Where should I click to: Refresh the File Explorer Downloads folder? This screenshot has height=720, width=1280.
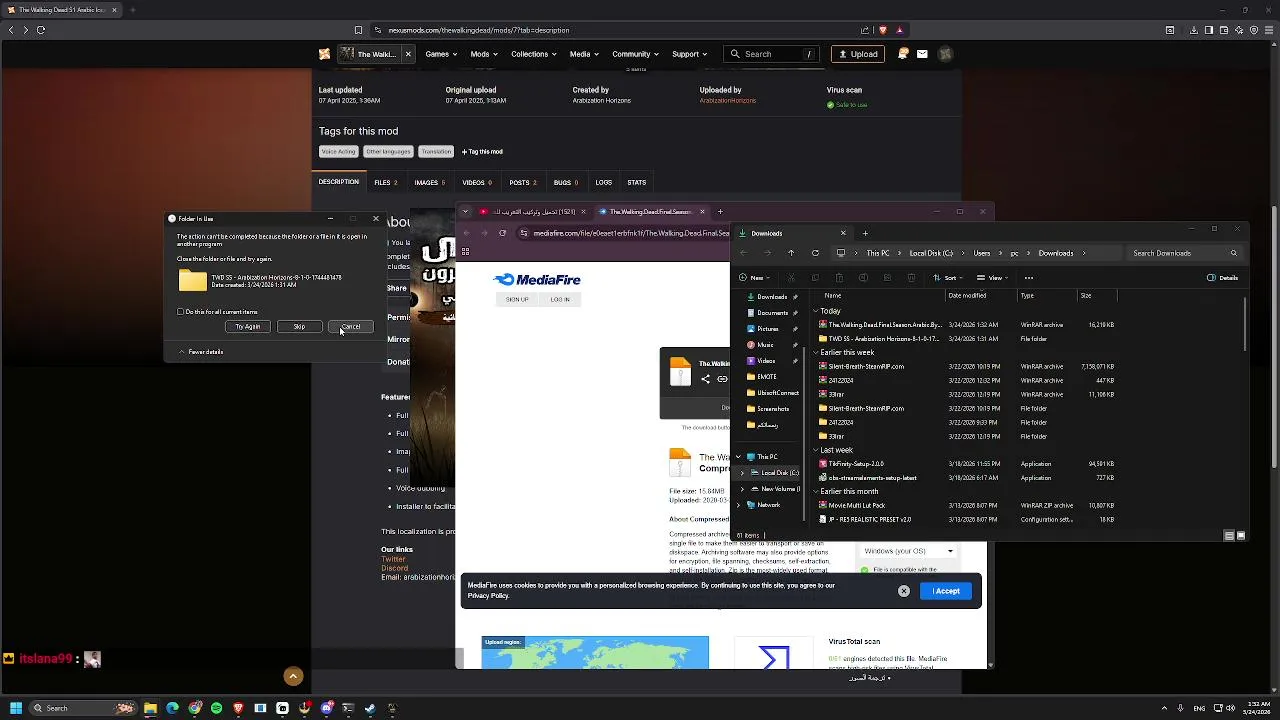point(815,253)
